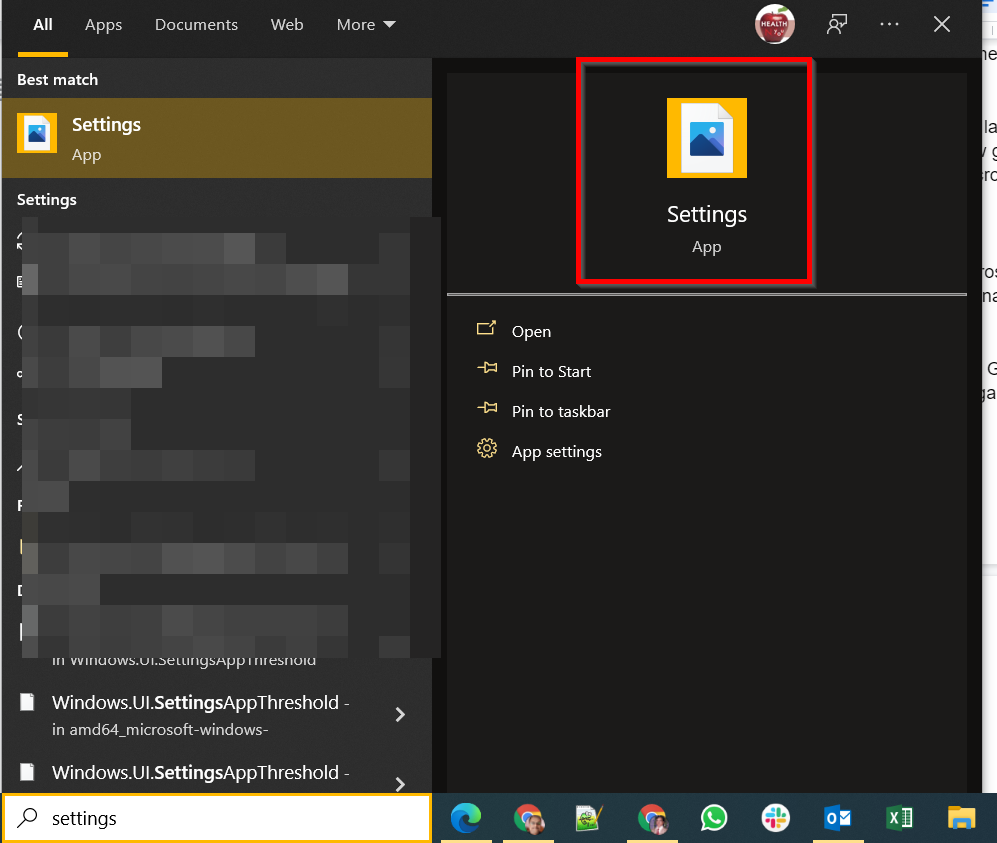Launch WhatsApp from the taskbar
Image resolution: width=997 pixels, height=843 pixels.
713,818
